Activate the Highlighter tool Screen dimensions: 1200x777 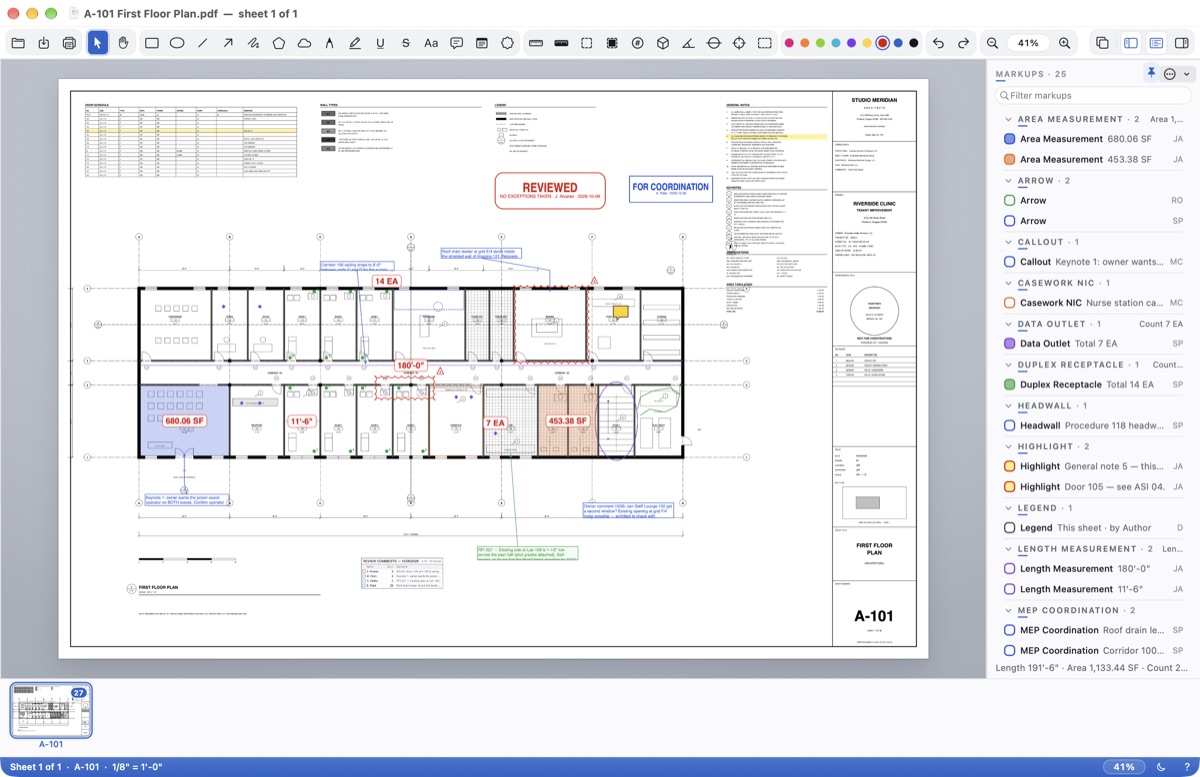[355, 43]
